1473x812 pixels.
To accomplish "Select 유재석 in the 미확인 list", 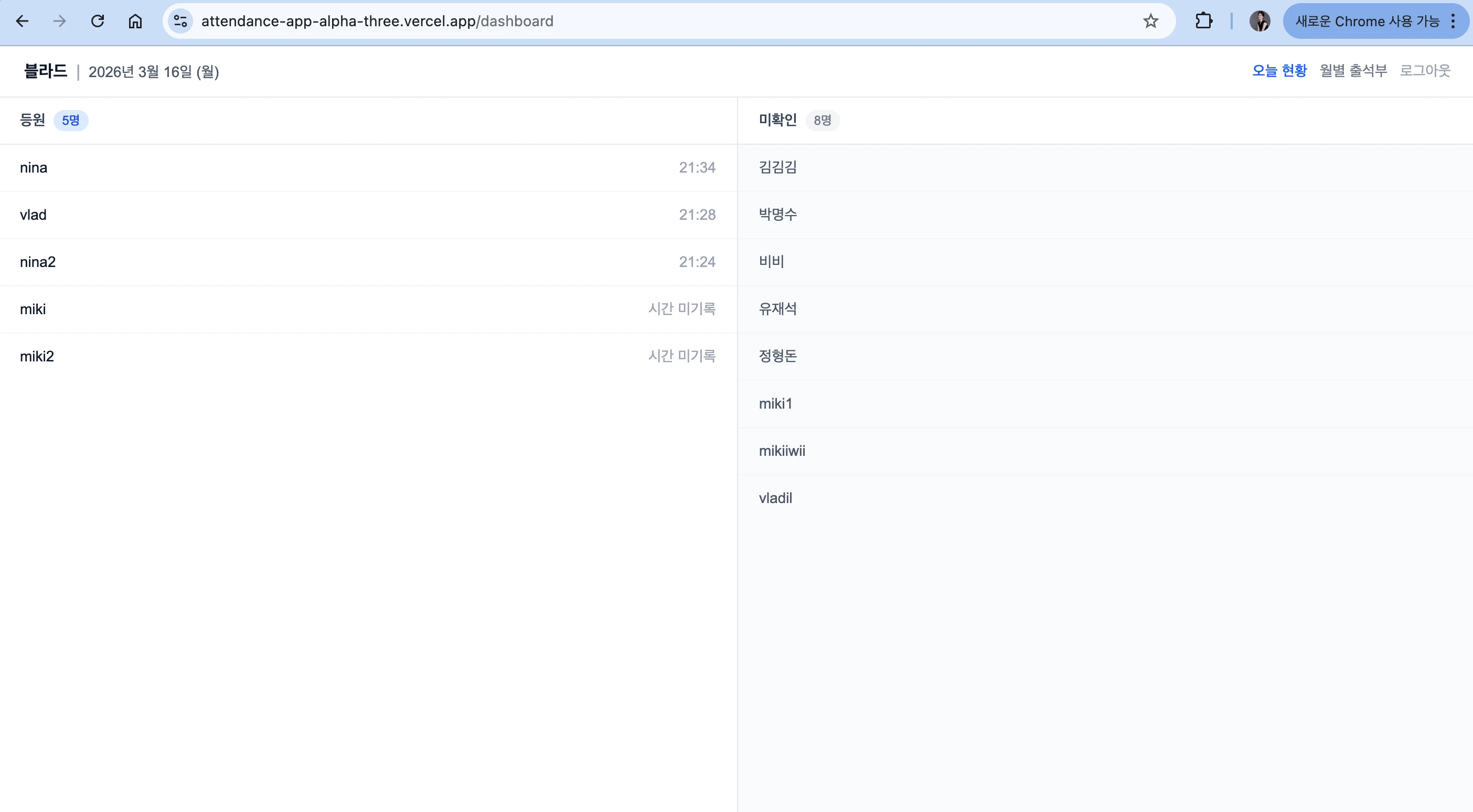I will (x=1105, y=309).
